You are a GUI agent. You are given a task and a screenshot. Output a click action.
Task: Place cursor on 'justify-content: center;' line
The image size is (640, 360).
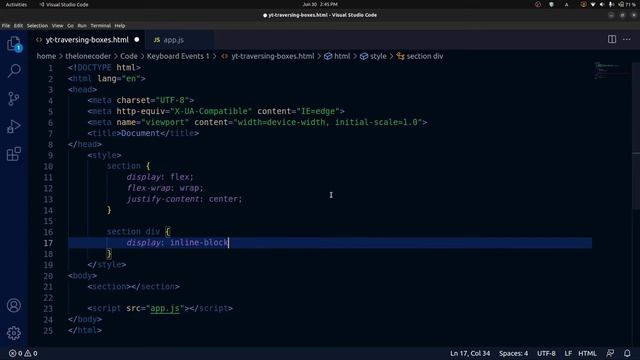(184, 199)
